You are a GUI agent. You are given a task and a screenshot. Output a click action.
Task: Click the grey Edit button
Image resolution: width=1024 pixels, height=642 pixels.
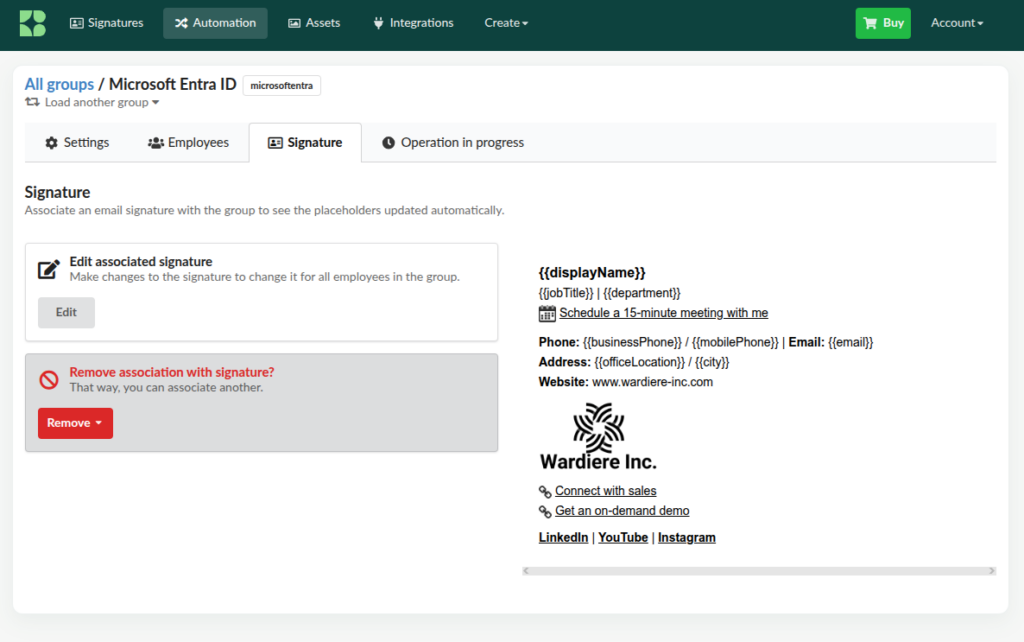(66, 312)
